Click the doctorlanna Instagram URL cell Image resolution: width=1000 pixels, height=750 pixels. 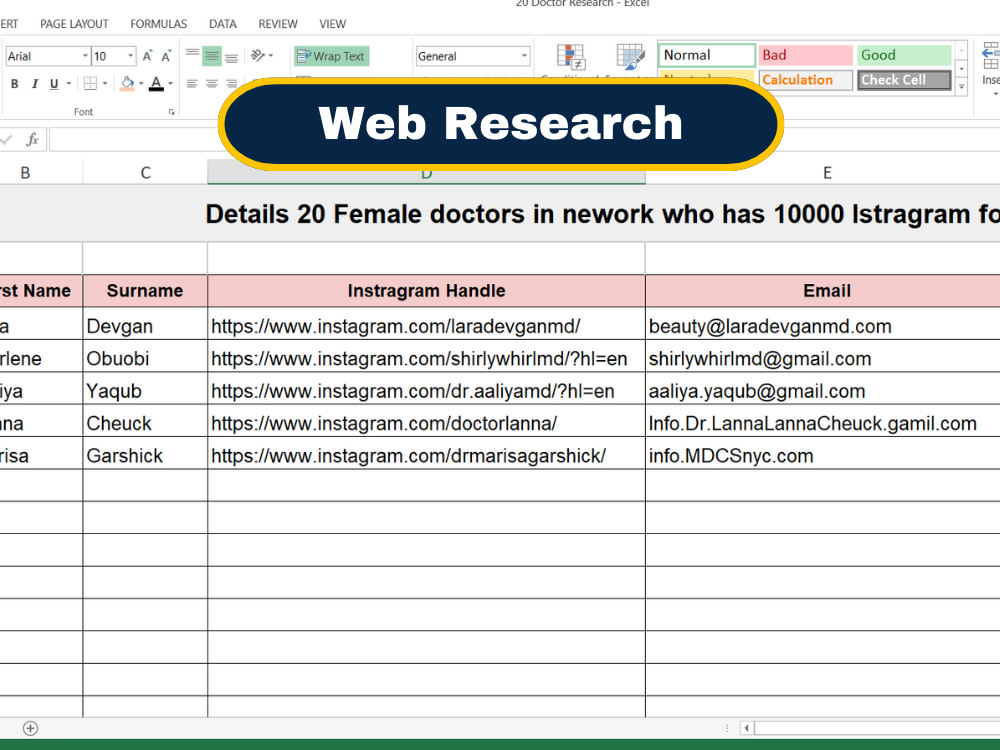tap(426, 423)
